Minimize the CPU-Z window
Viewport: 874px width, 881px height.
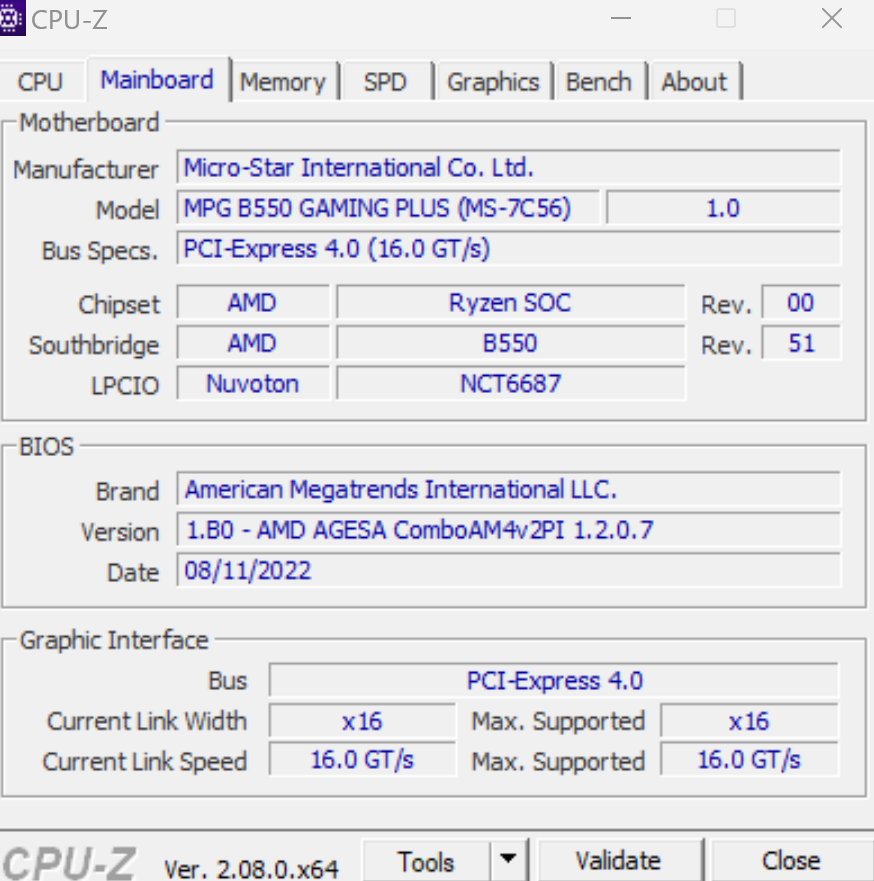[x=621, y=19]
